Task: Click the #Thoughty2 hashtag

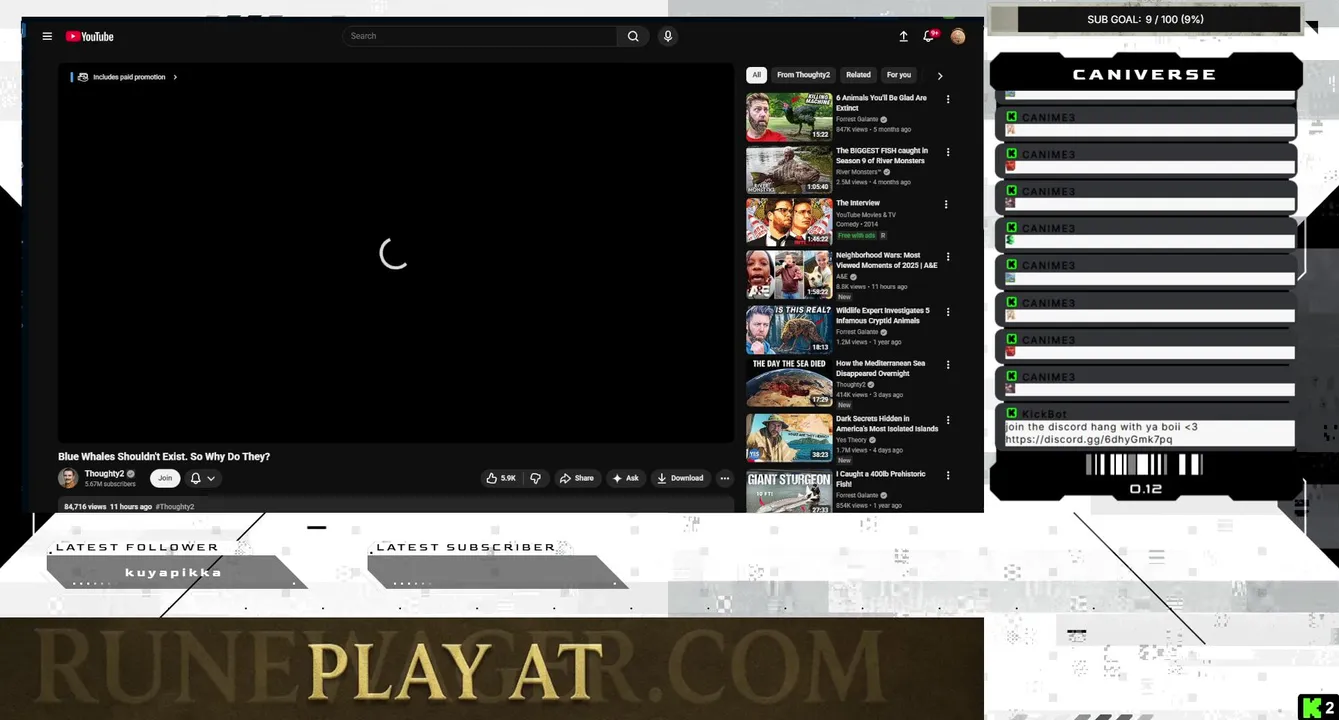Action: 175,507
